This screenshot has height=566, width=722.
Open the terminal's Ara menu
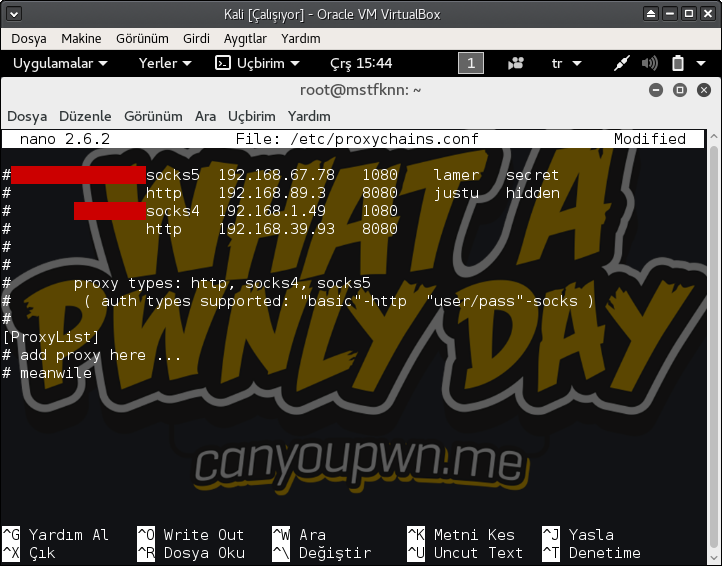coord(205,116)
